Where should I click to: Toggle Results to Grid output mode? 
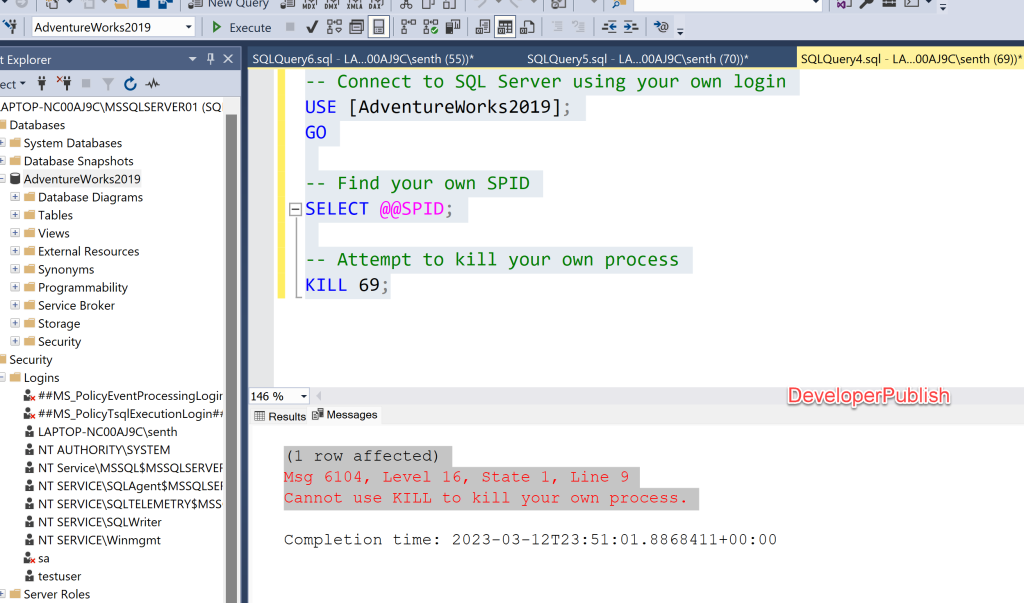tap(505, 27)
